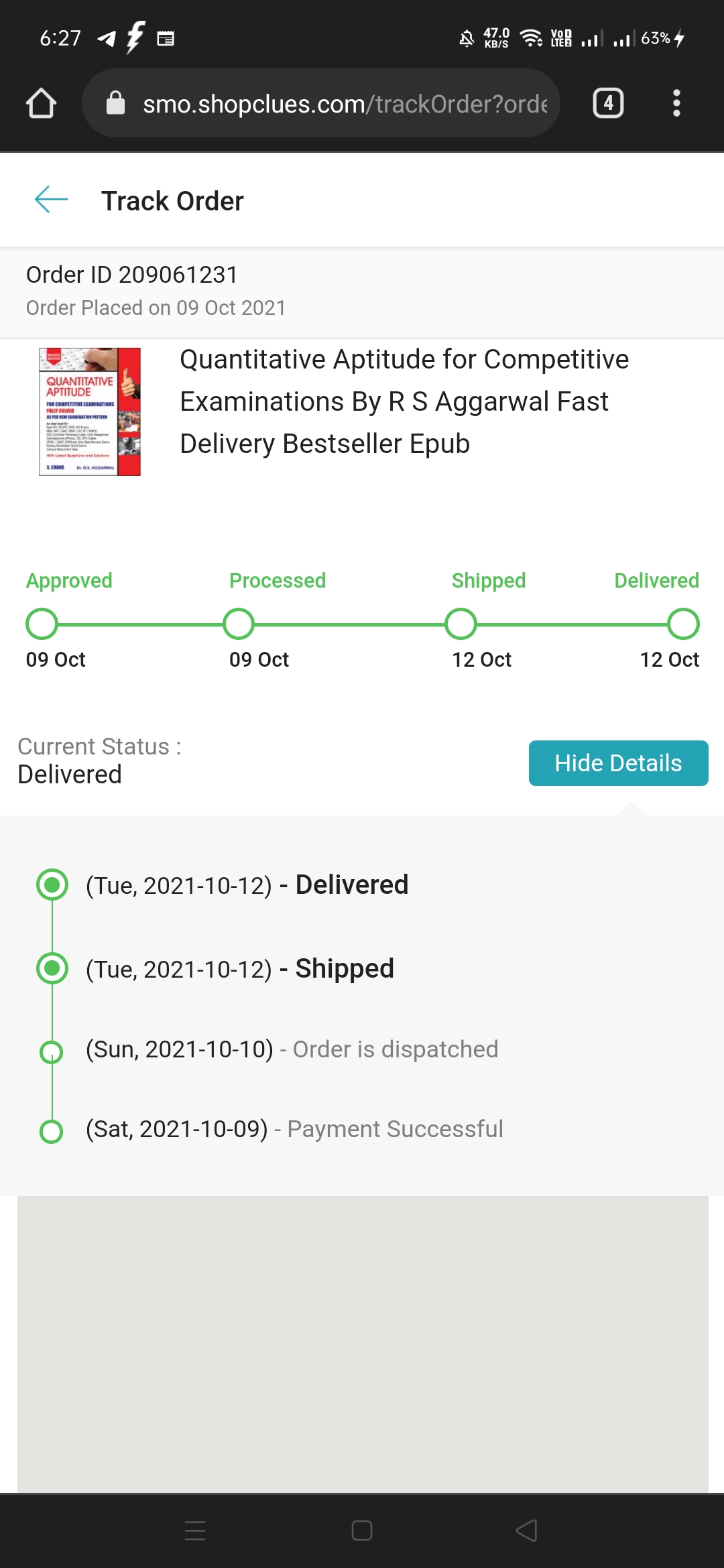Tap the padlock site security icon
This screenshot has width=724, height=1568.
[x=115, y=103]
